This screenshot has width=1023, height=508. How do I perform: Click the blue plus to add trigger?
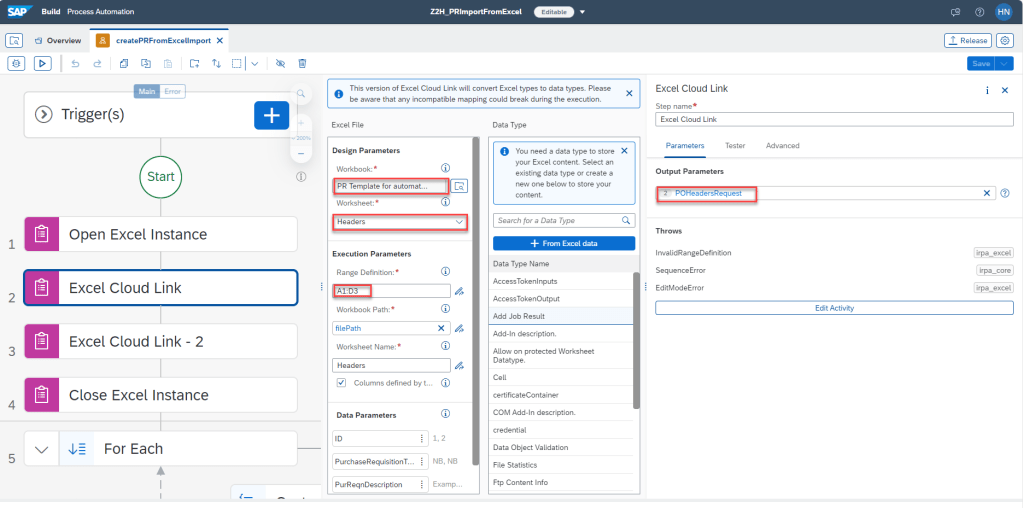coord(270,115)
